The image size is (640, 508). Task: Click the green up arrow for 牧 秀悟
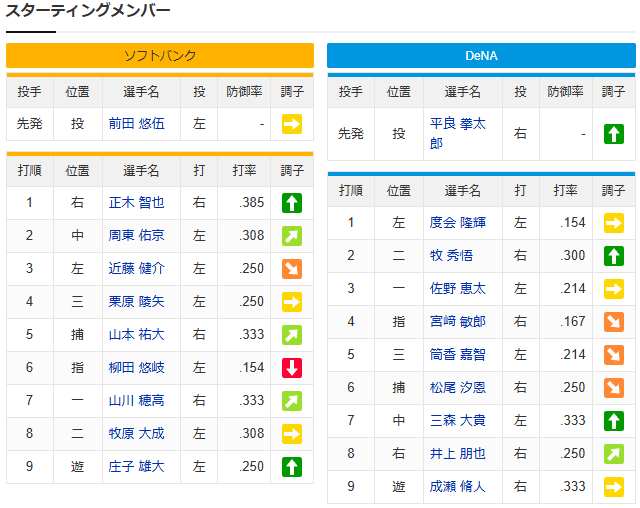pyautogui.click(x=613, y=256)
